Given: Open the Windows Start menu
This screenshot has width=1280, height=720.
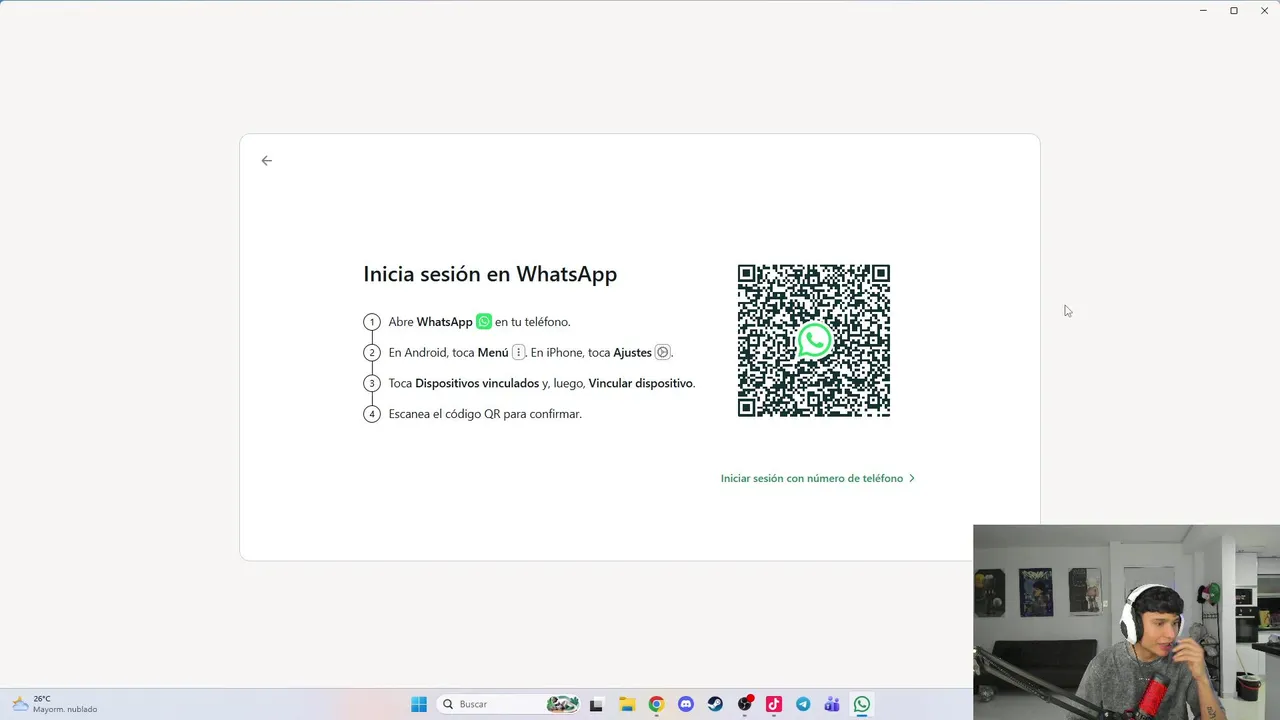Looking at the screenshot, I should coord(419,704).
